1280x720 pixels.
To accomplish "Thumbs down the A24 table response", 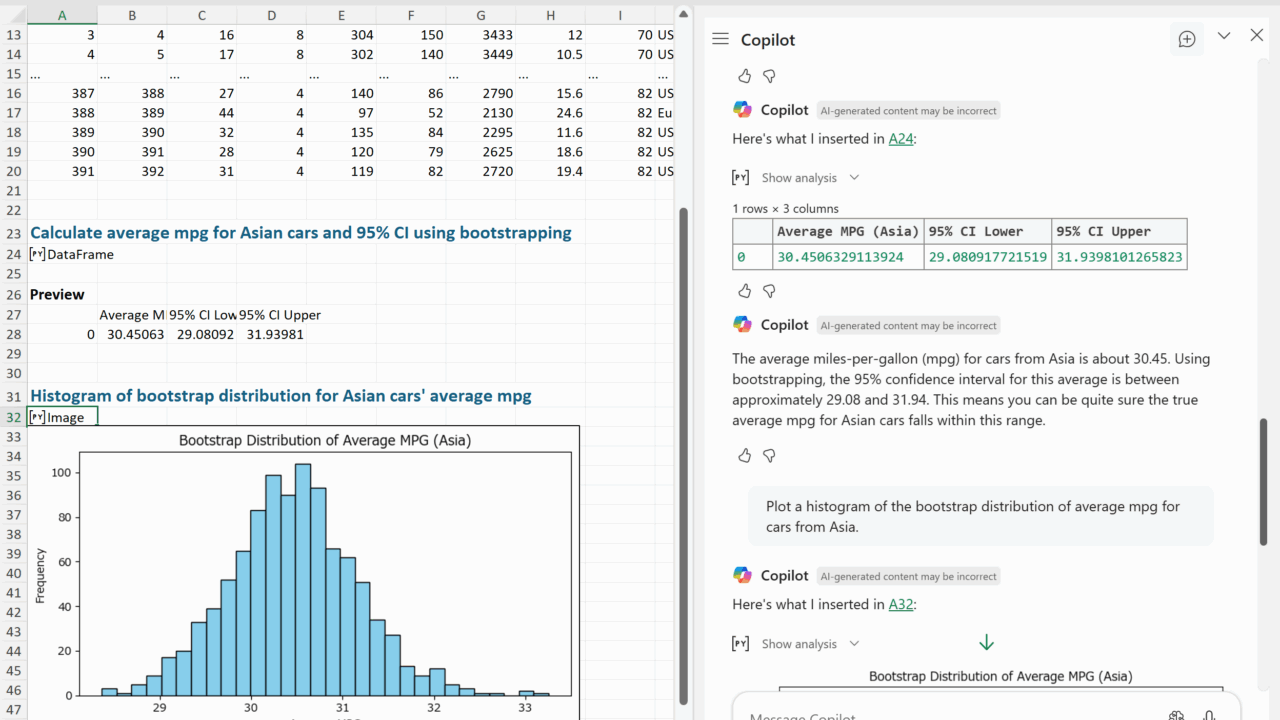I will [x=769, y=291].
